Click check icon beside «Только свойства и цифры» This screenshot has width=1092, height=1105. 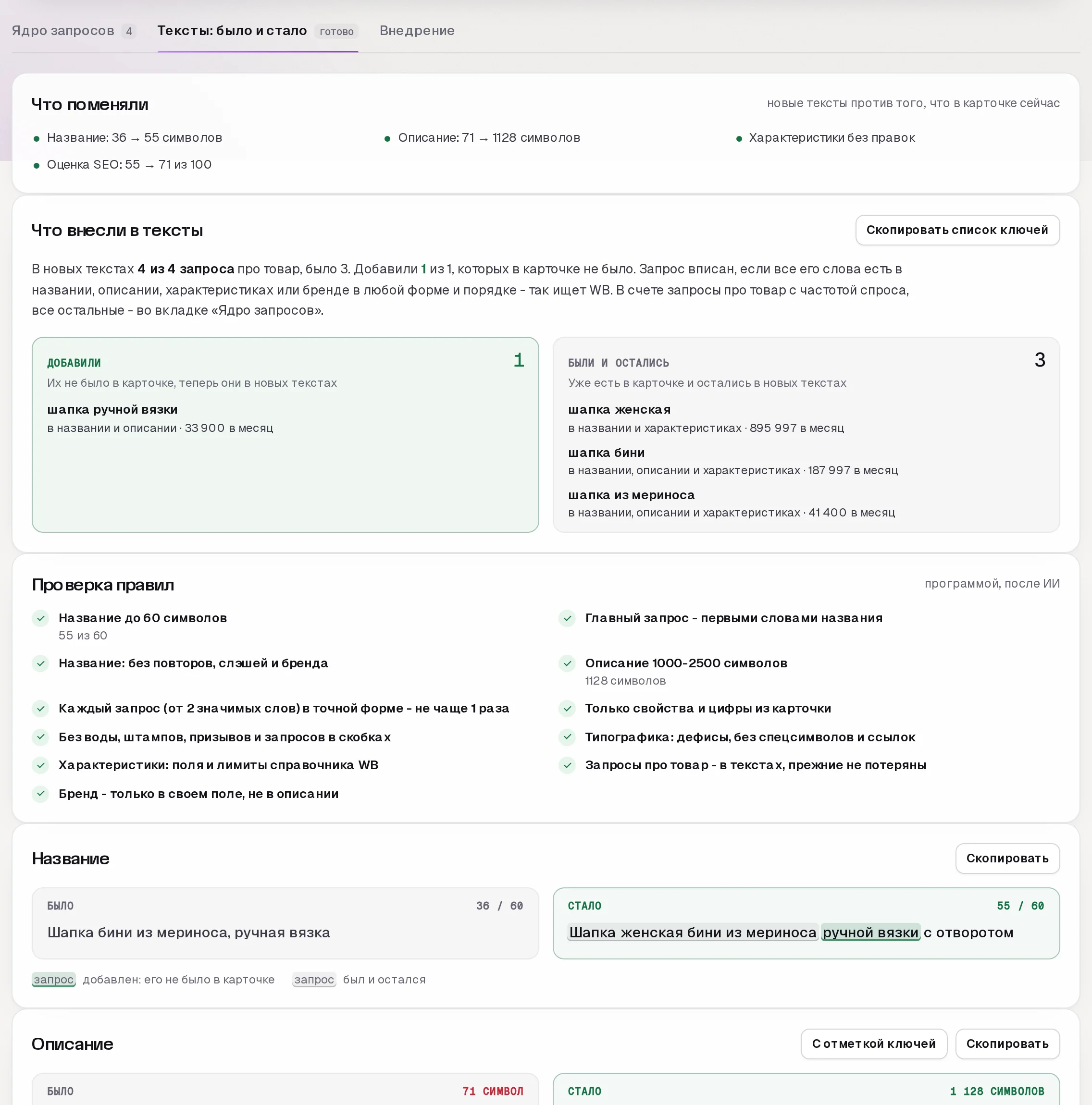[x=567, y=709]
